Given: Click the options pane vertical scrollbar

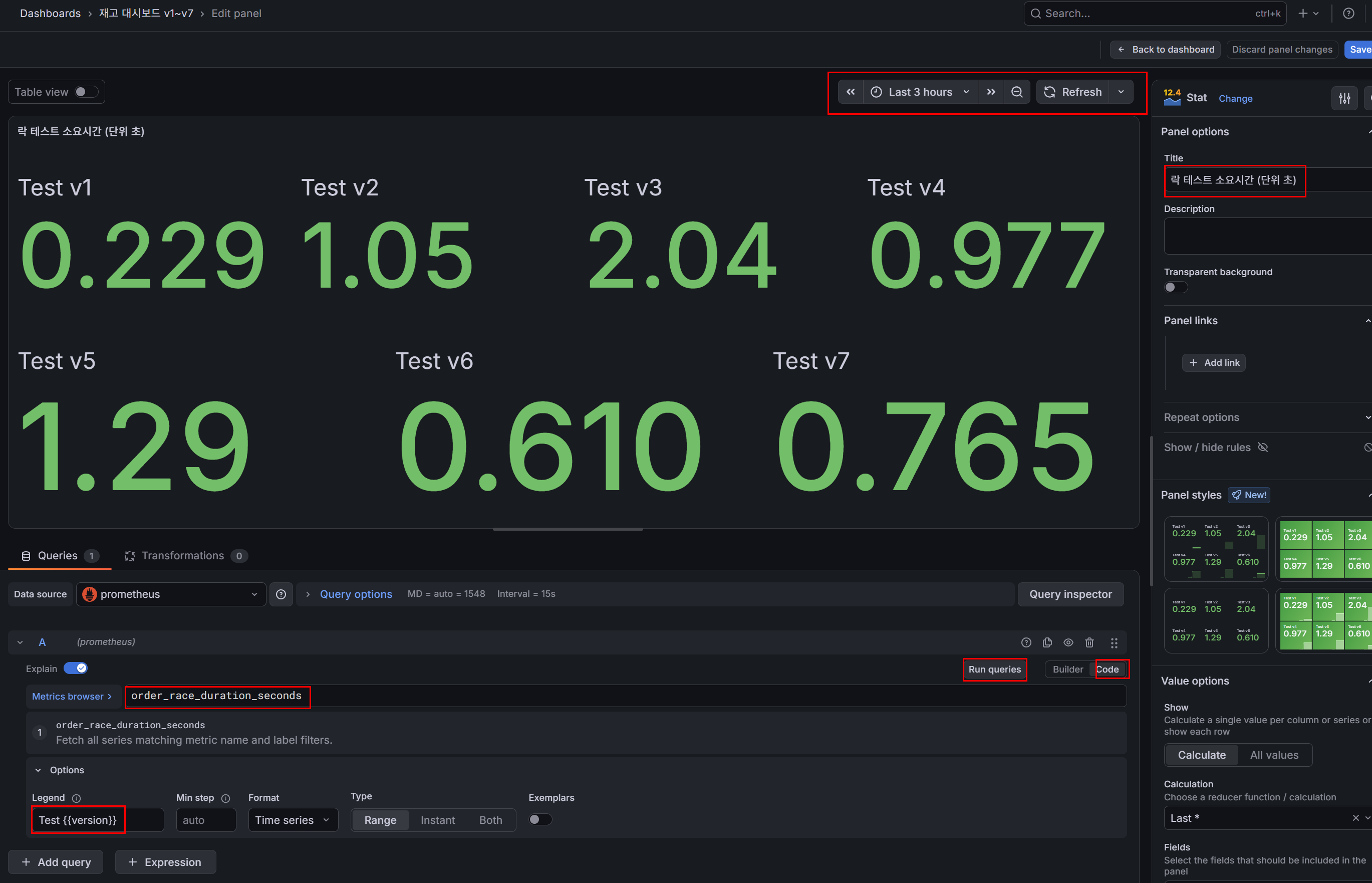Looking at the screenshot, I should tap(1152, 512).
